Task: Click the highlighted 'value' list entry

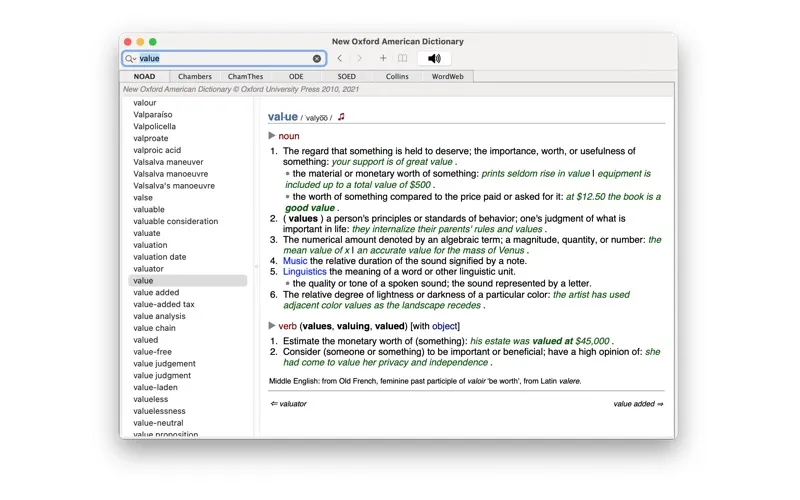Action: click(x=188, y=281)
